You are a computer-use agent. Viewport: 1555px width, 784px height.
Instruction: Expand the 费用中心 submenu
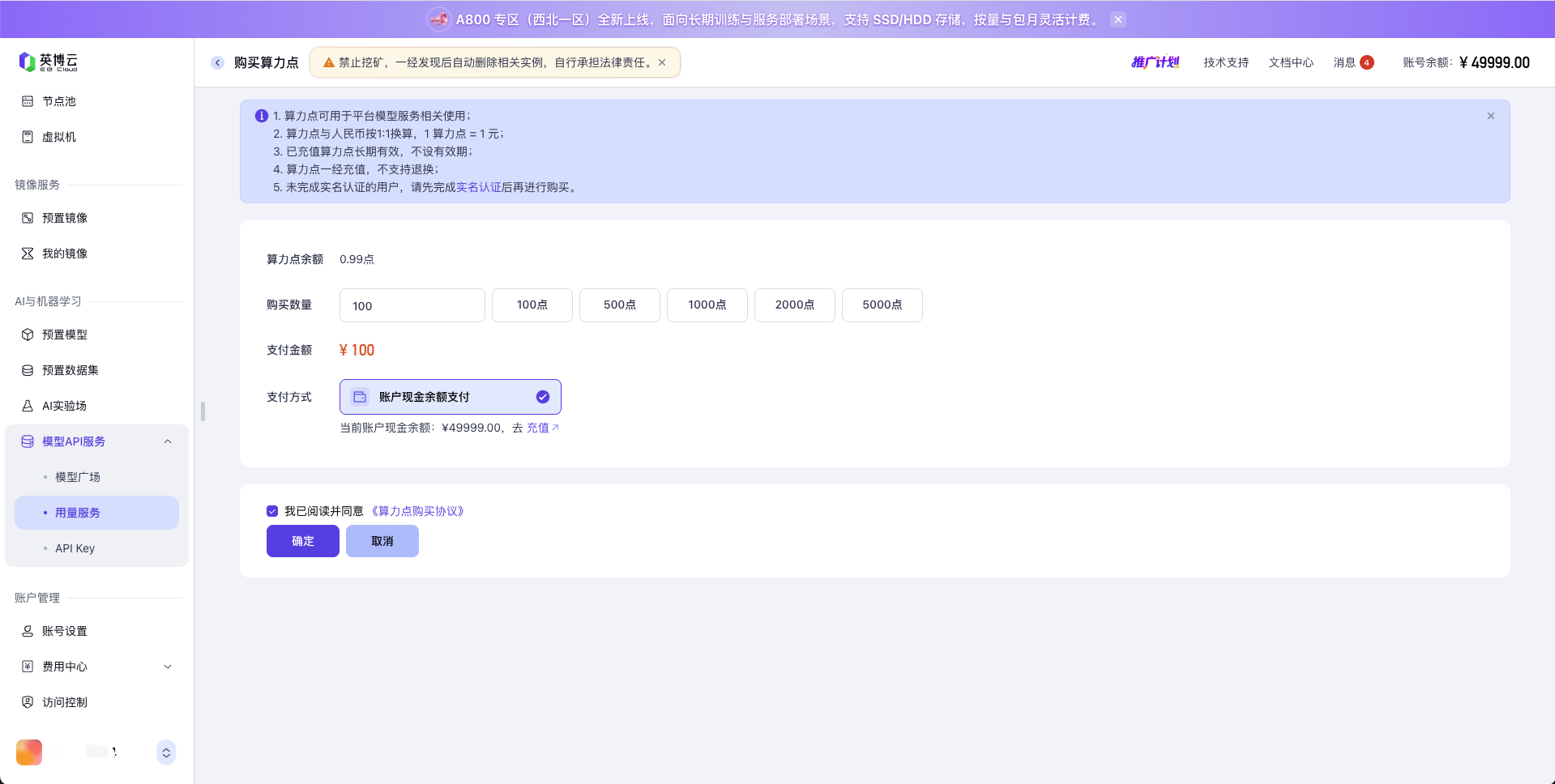(x=168, y=667)
